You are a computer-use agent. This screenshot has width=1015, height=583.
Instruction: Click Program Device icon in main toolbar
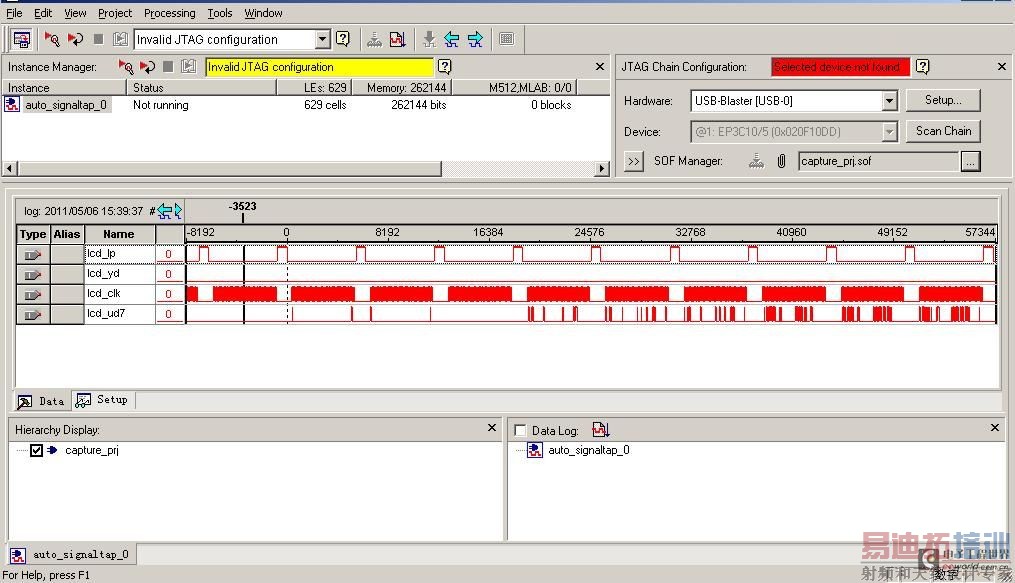[x=374, y=39]
